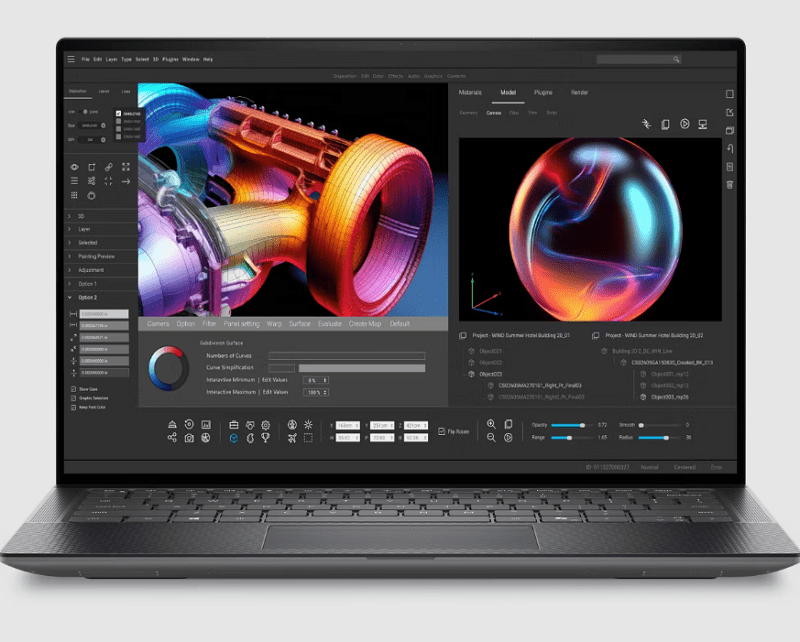Click the zoom in magnifier icon
The height and width of the screenshot is (642, 800).
coord(491,424)
